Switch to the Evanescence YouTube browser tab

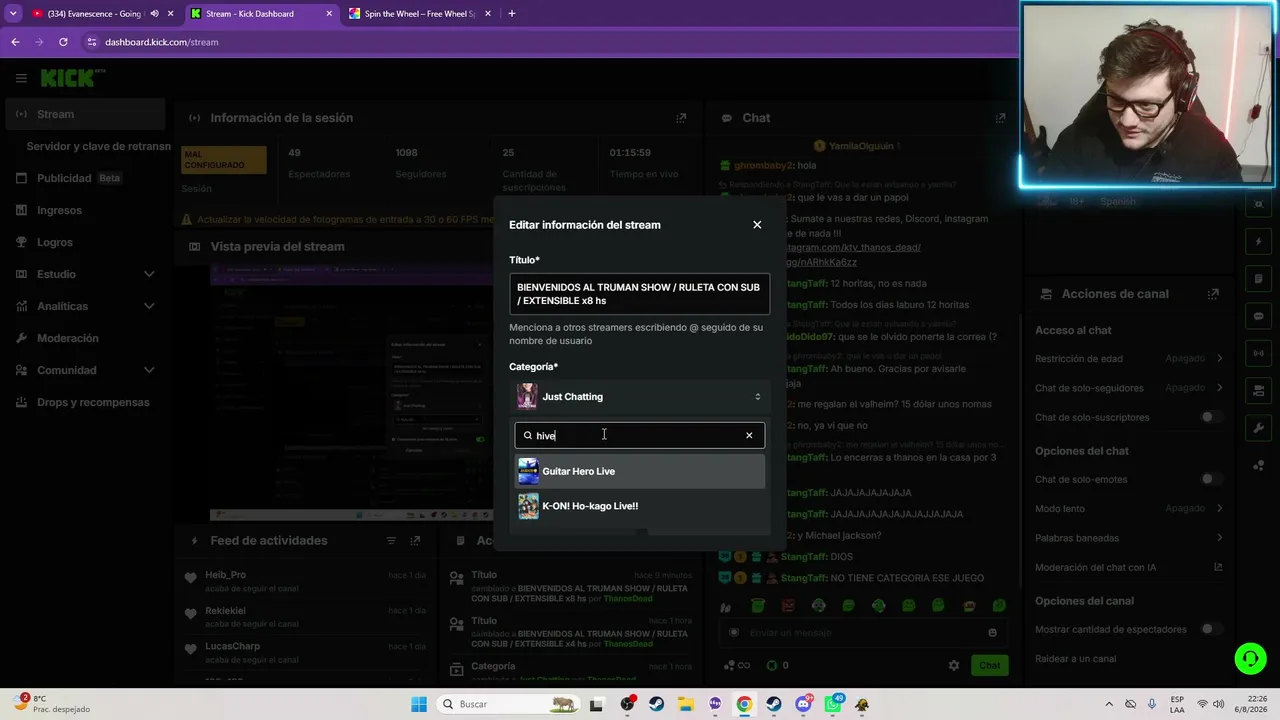pos(92,14)
